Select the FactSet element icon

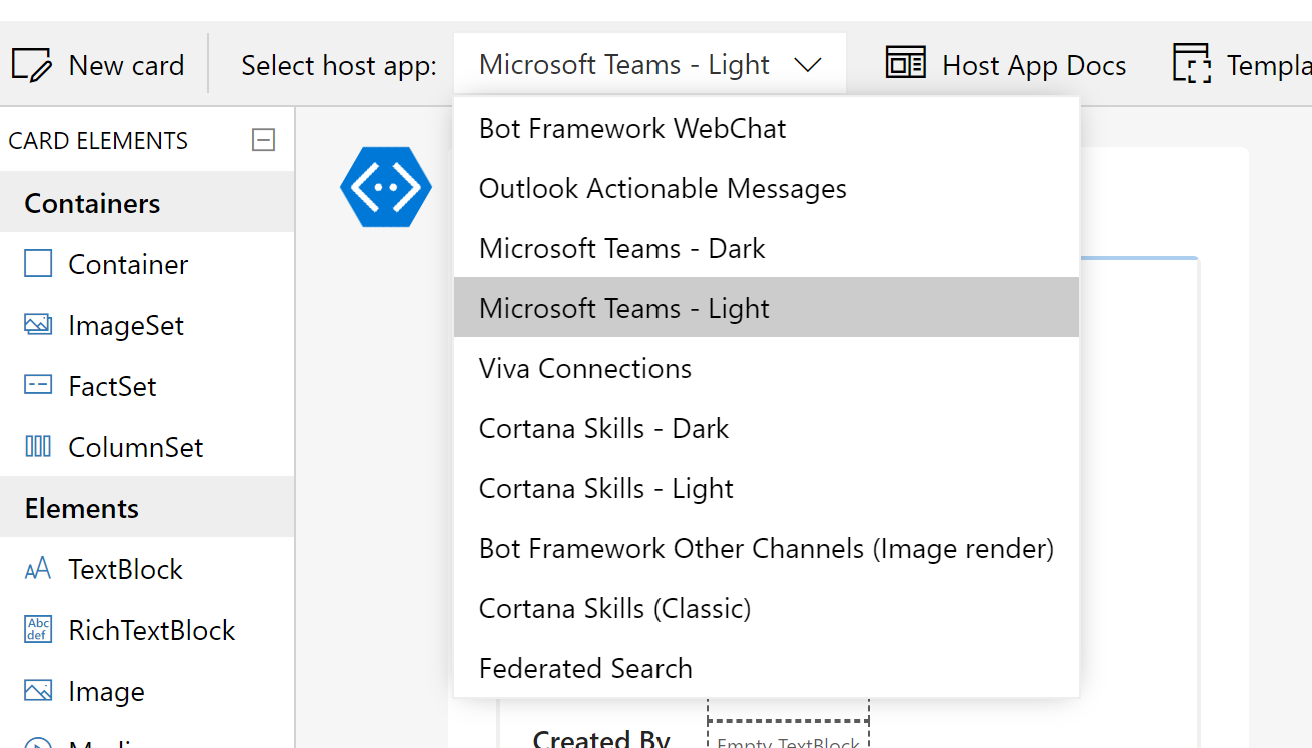[x=37, y=385]
